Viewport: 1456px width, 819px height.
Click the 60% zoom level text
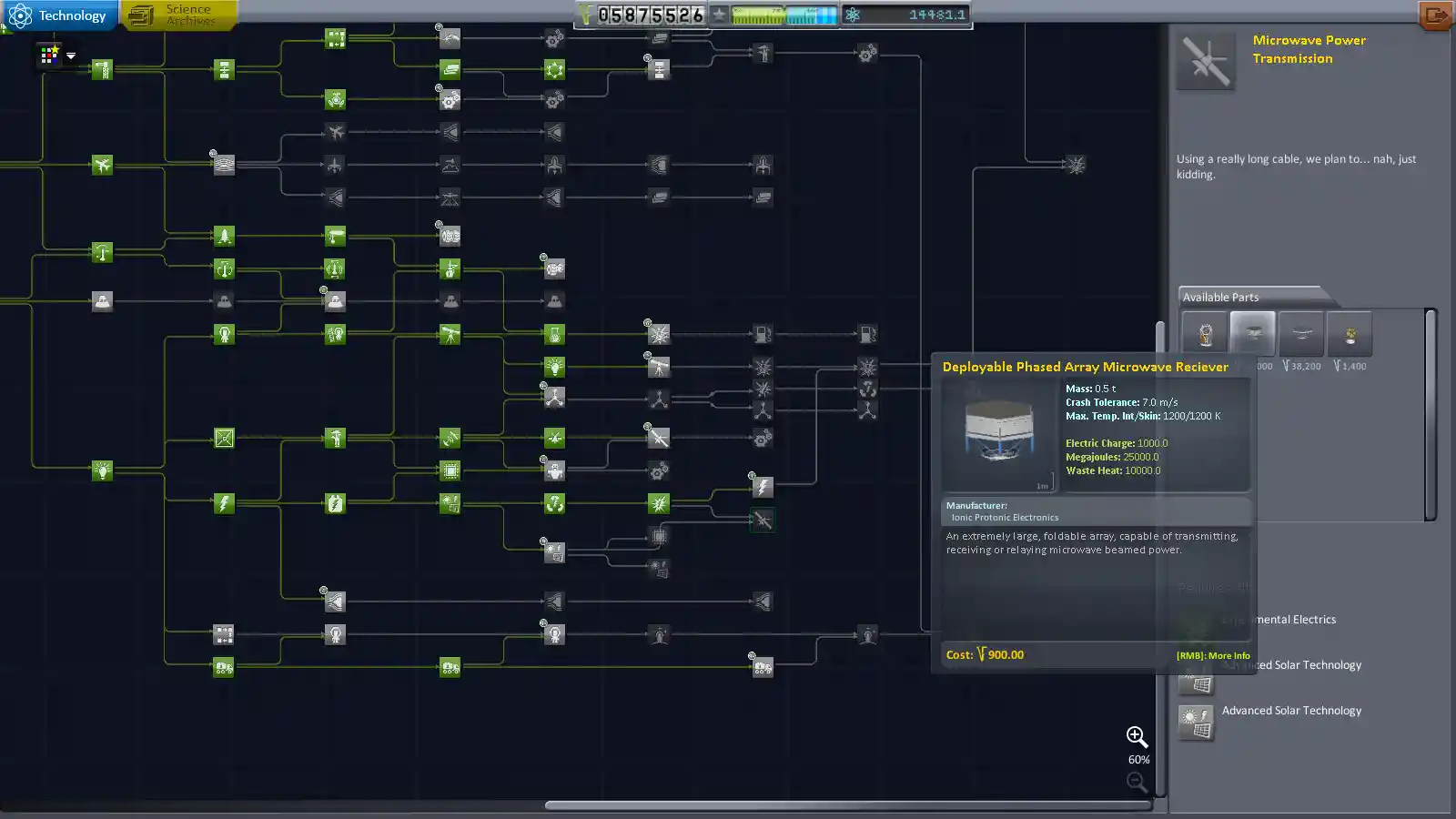tap(1138, 760)
